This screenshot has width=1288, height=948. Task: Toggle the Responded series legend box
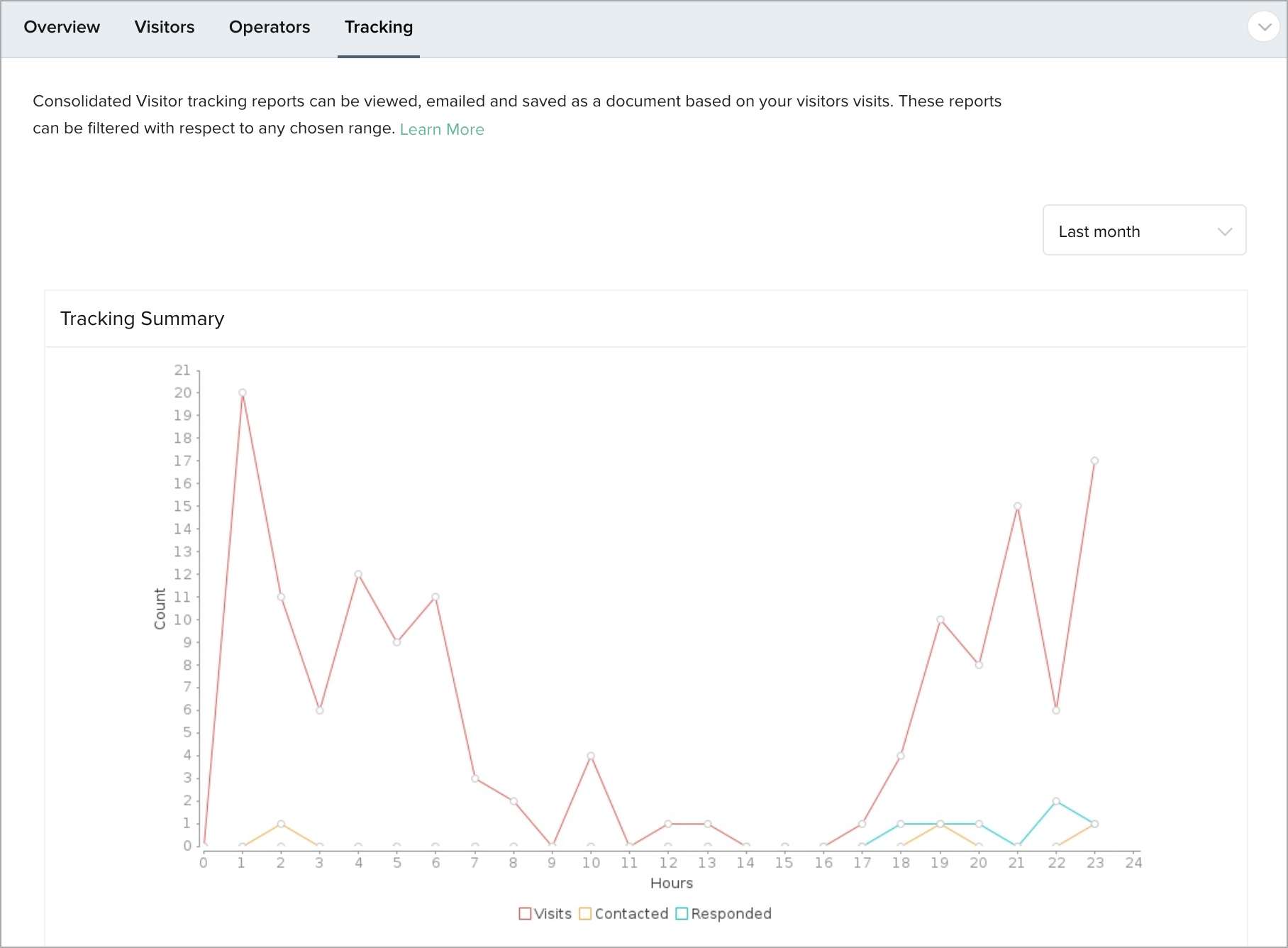pyautogui.click(x=682, y=914)
